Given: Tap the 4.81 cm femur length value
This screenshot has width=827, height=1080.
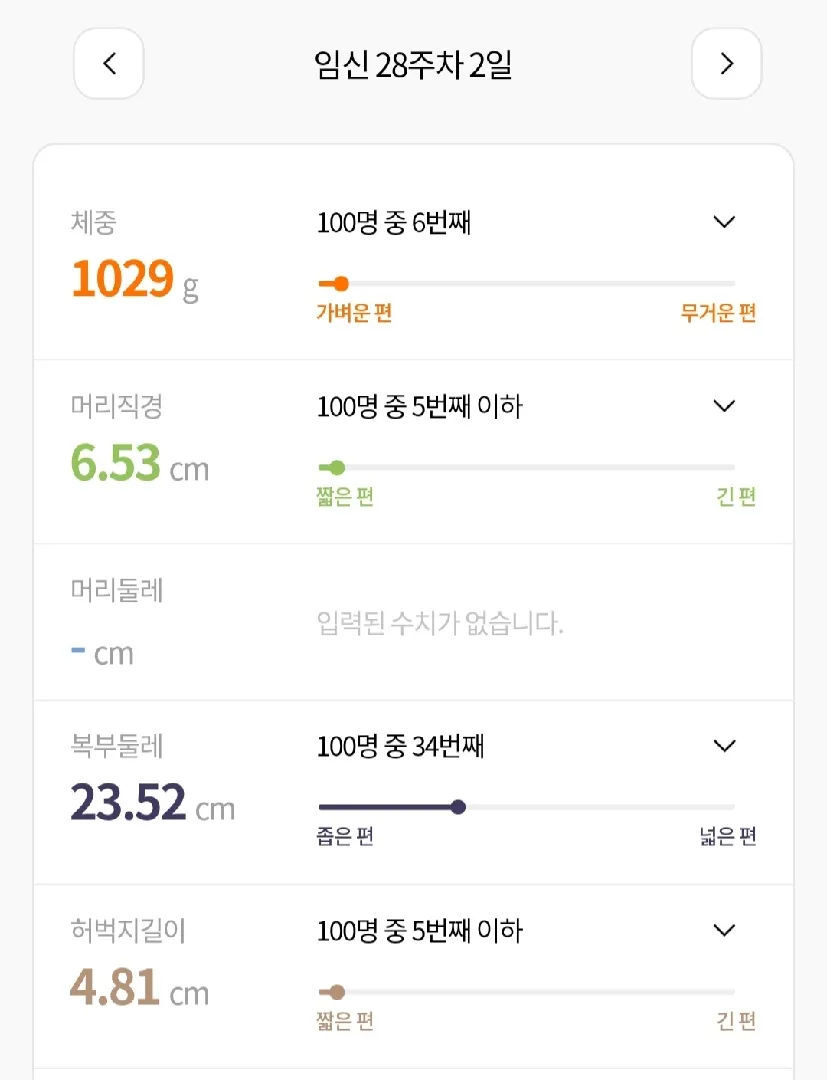Looking at the screenshot, I should point(140,987).
